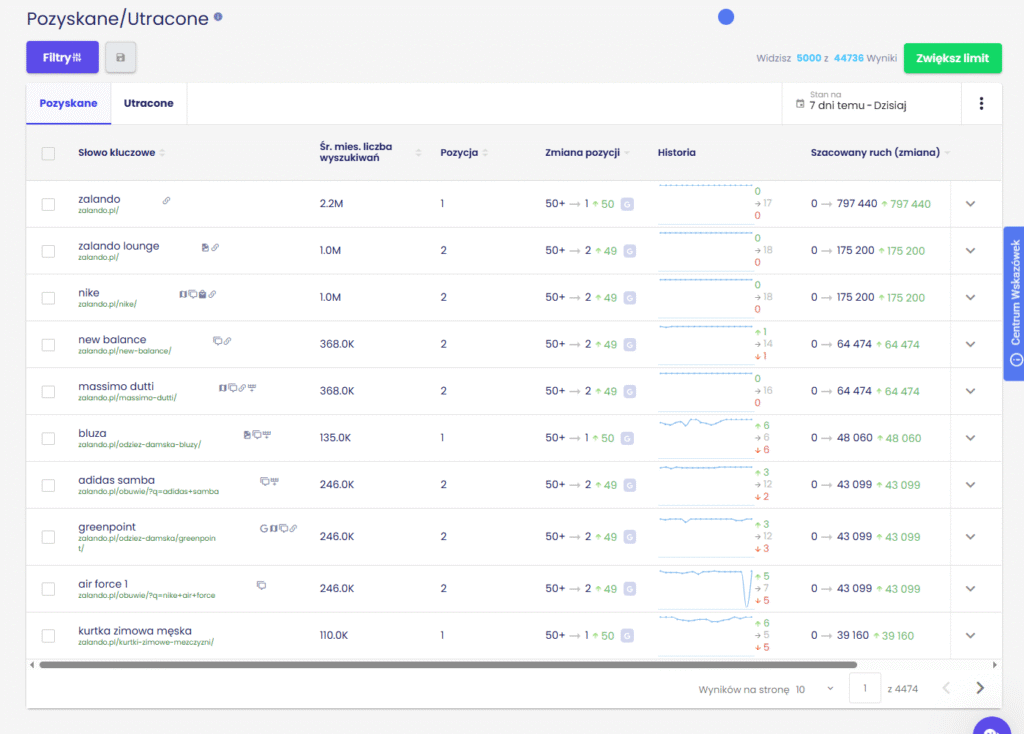
Task: Click the Google icon in adidas samba row
Action: (630, 485)
